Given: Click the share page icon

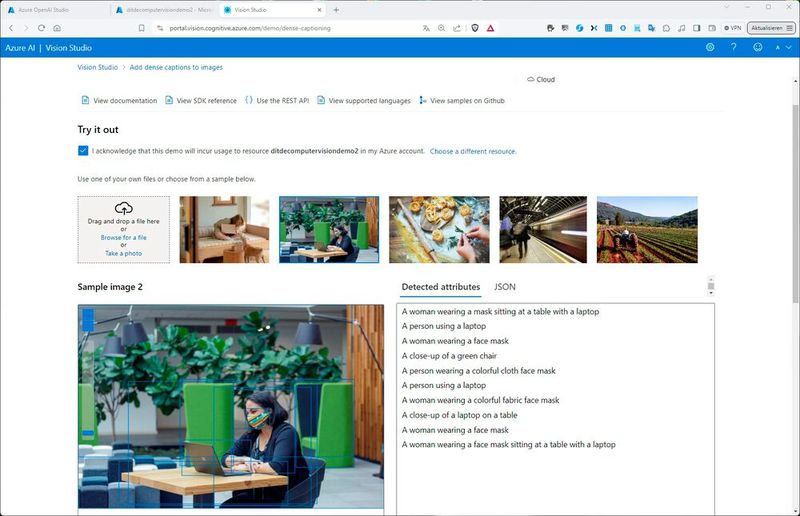Looking at the screenshot, I should 457,28.
